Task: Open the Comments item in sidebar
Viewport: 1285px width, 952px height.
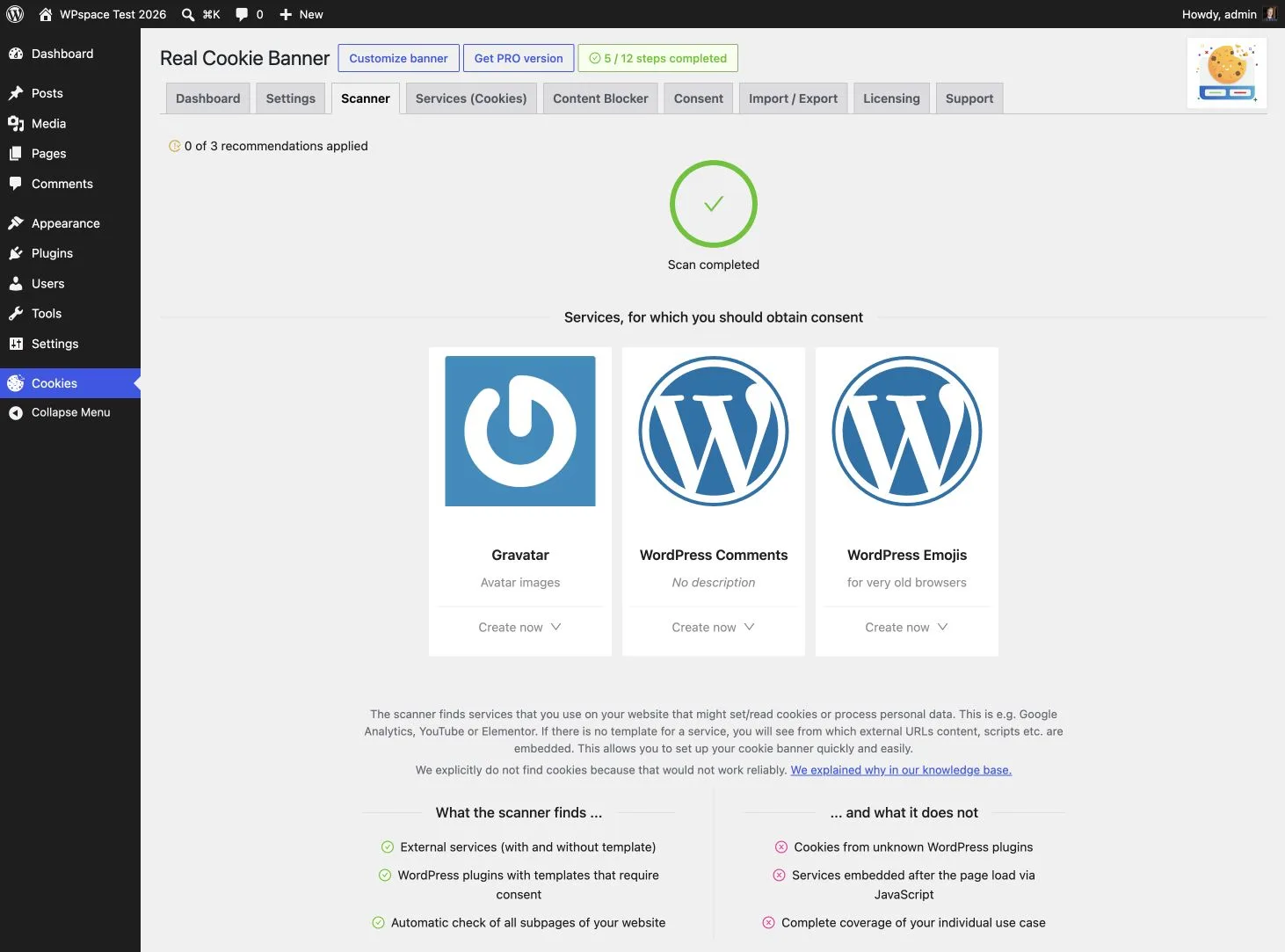Action: pos(70,184)
